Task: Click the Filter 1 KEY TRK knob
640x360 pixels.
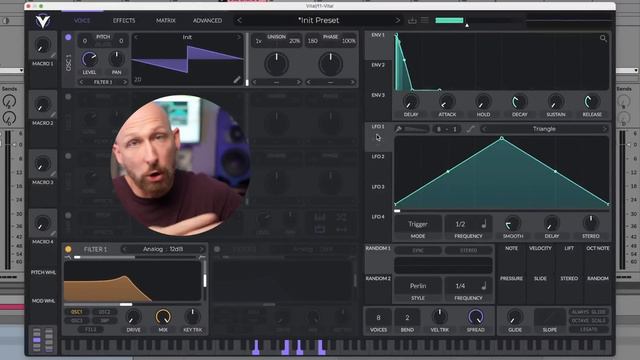Action: click(x=192, y=317)
